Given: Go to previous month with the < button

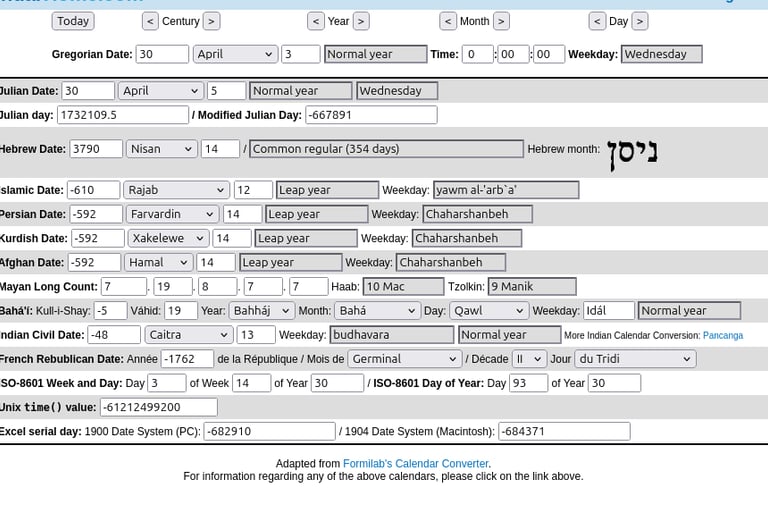Looking at the screenshot, I should (448, 22).
